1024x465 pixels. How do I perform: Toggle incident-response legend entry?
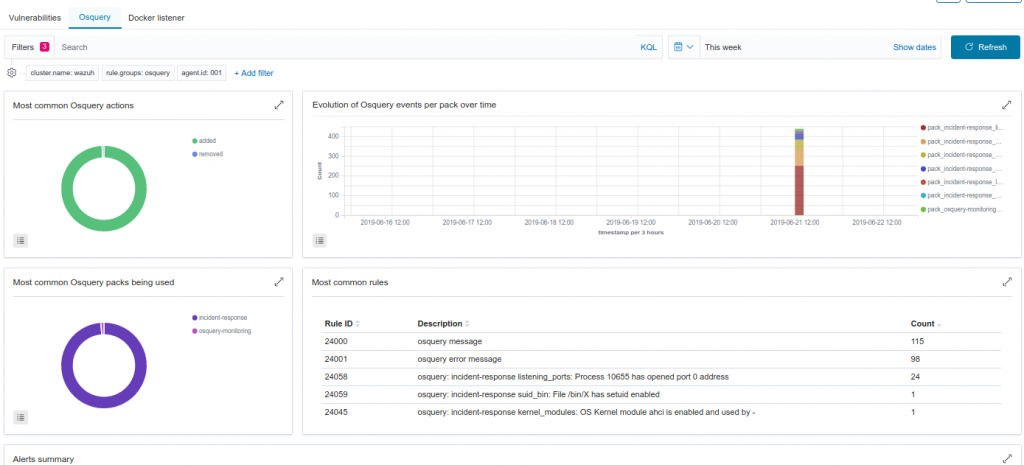[219, 317]
